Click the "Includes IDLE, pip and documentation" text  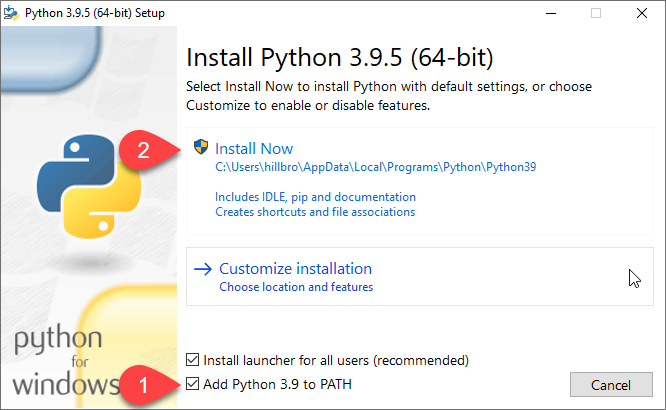pos(315,197)
